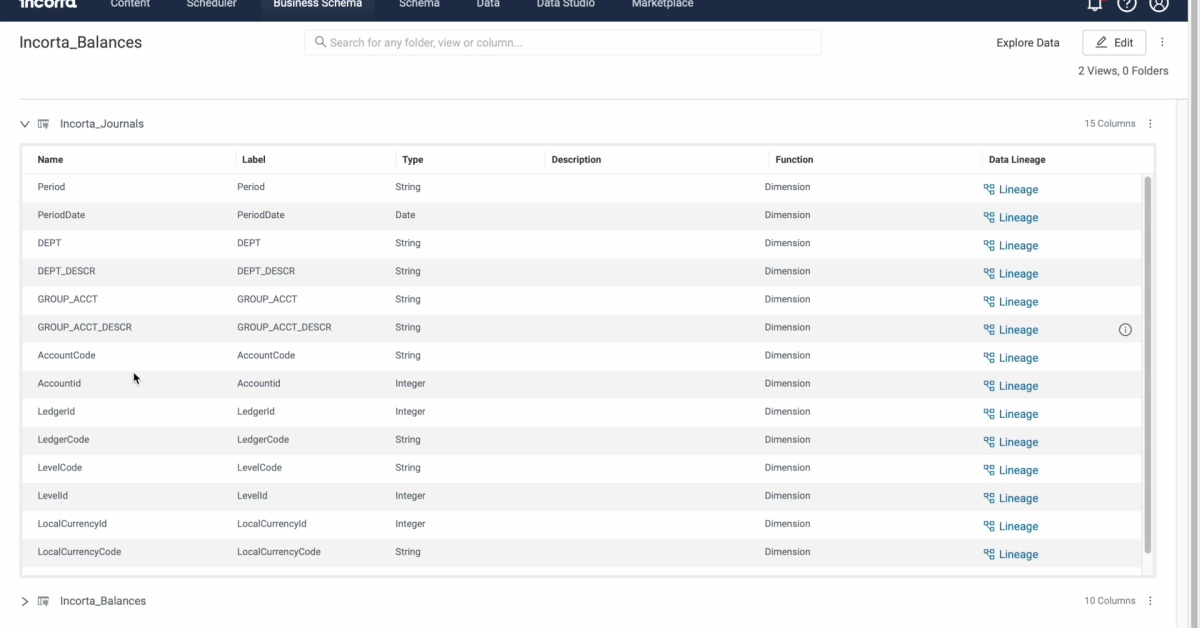Open Lineage for the LedgerId row
The height and width of the screenshot is (628, 1200).
click(x=1011, y=413)
